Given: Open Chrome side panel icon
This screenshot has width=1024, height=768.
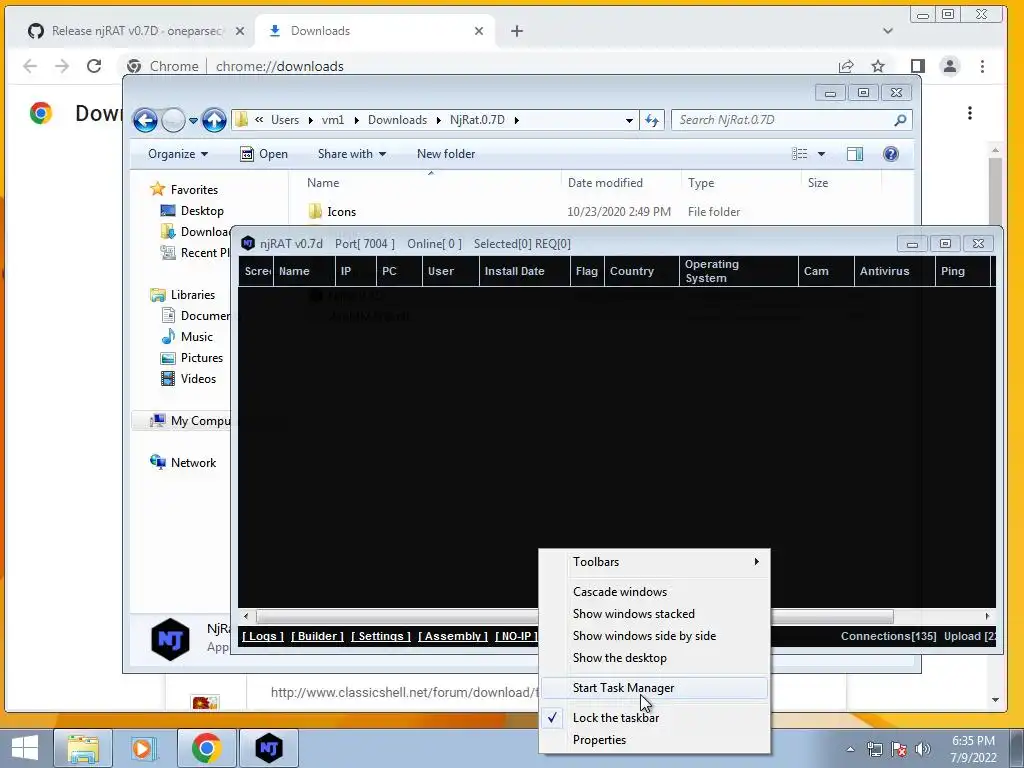Looking at the screenshot, I should pos(918,66).
